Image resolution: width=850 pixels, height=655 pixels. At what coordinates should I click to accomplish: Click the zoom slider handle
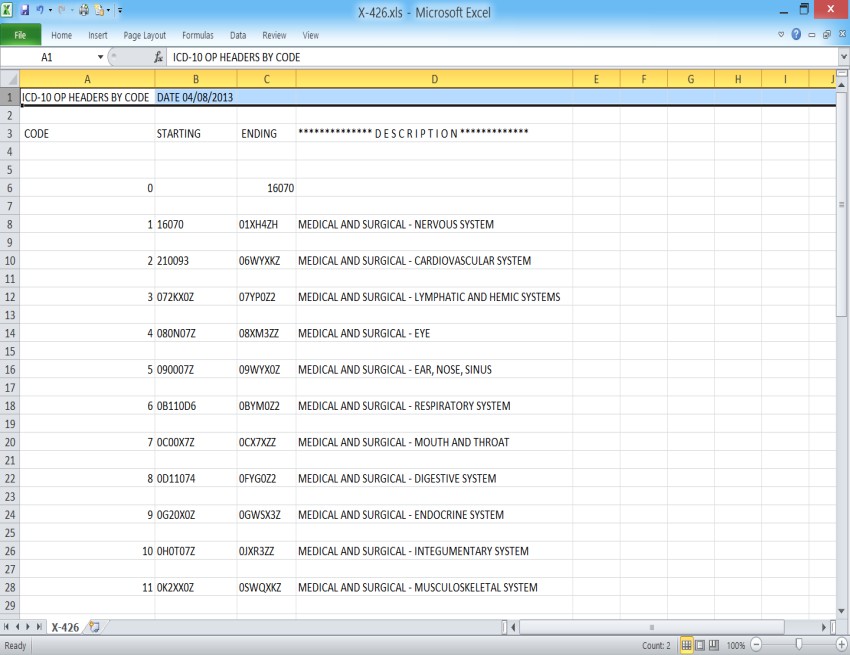[x=799, y=644]
